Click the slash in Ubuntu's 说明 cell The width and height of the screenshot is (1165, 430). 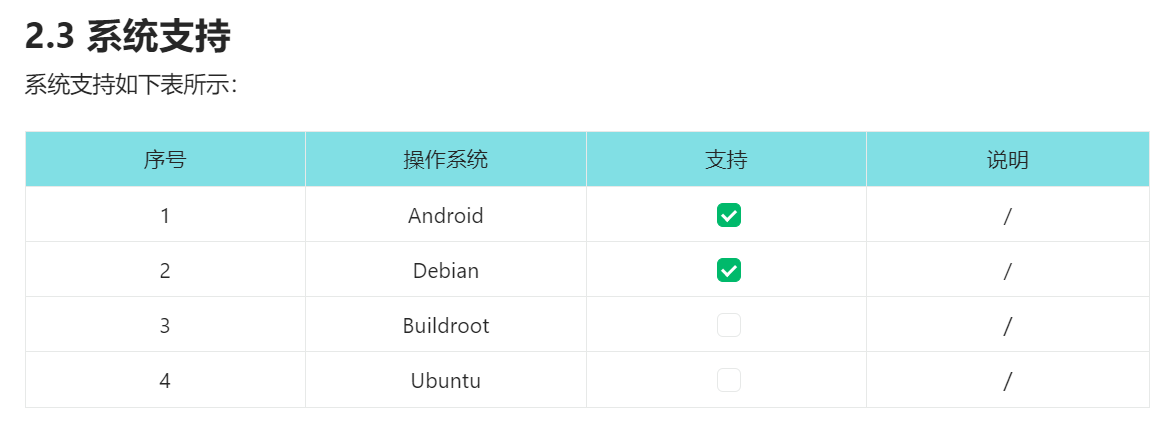point(1007,381)
